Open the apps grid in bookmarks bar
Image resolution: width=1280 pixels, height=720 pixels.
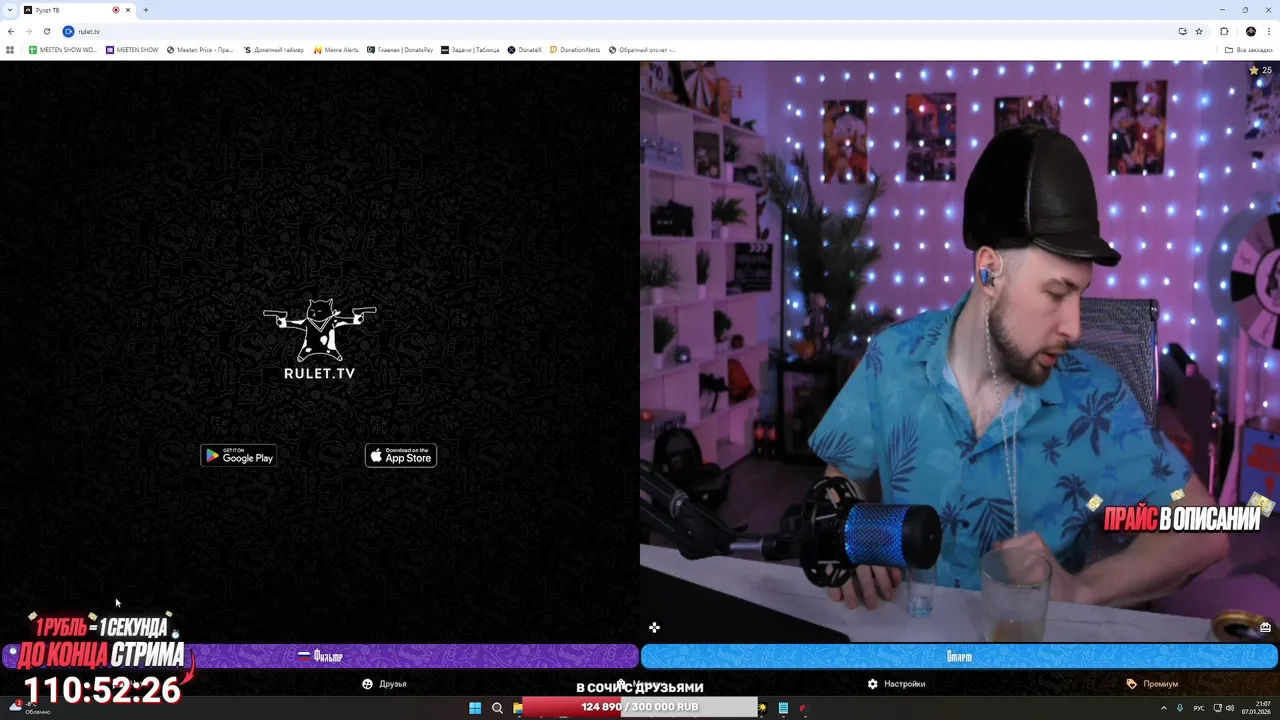(10, 49)
